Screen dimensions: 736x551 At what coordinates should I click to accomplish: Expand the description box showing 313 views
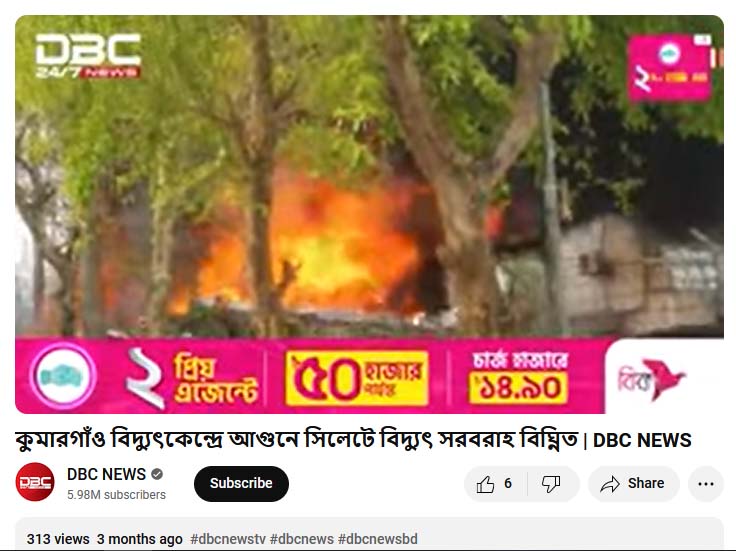[369, 534]
